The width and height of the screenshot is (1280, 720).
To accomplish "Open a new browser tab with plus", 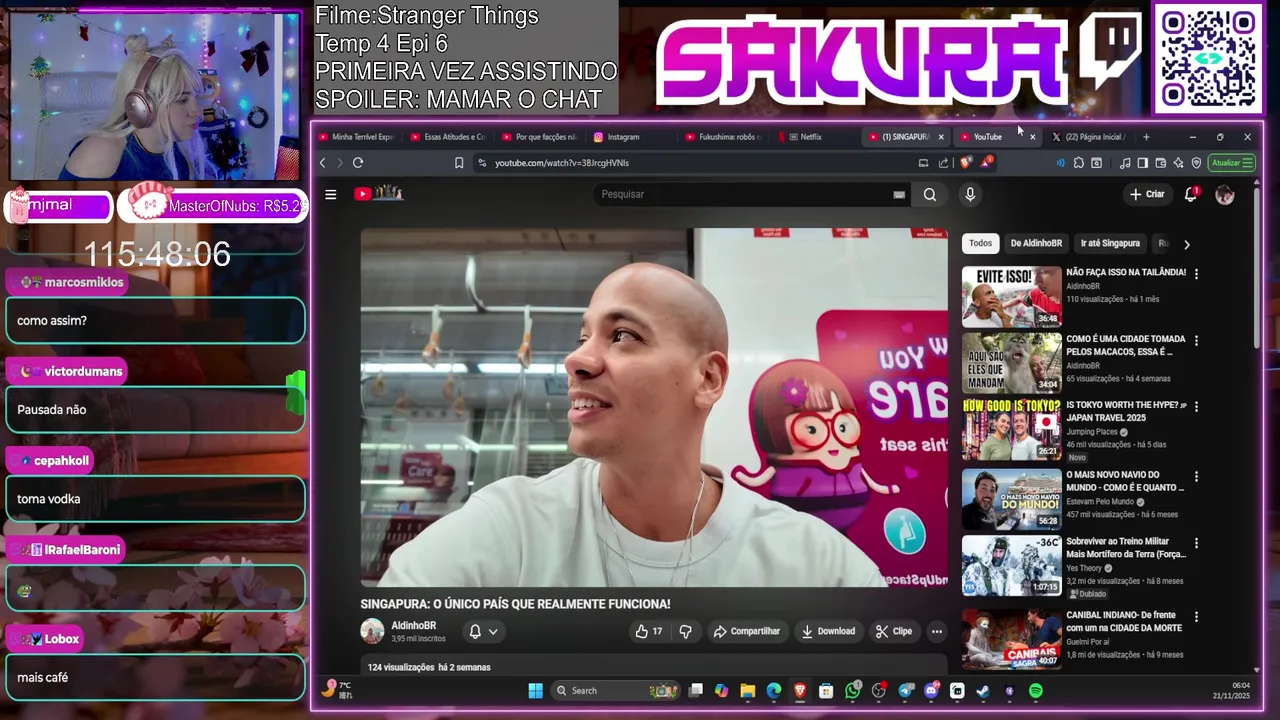I will point(1146,137).
